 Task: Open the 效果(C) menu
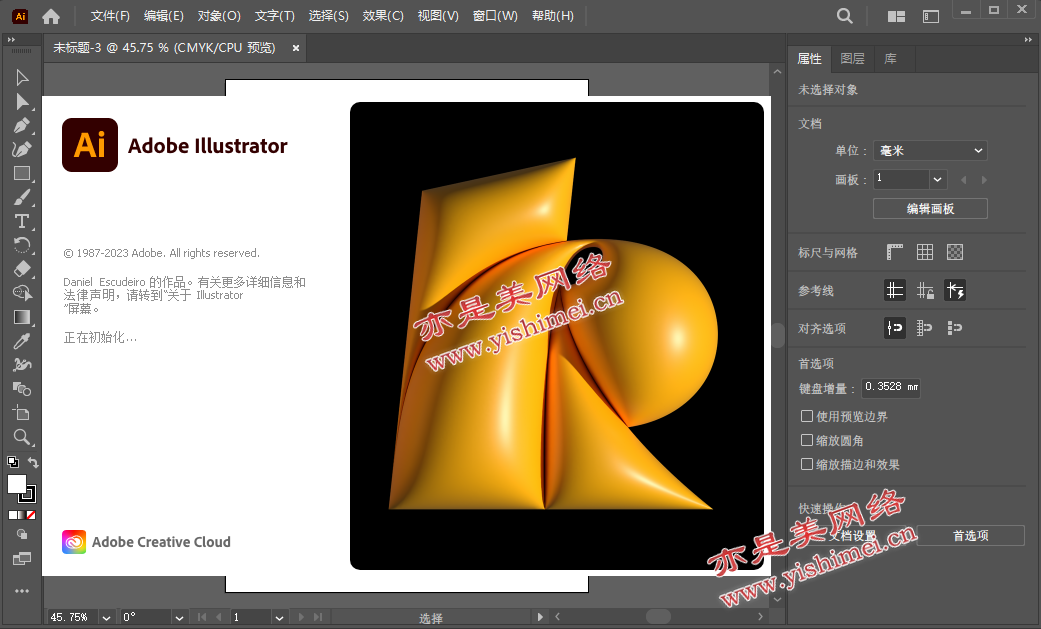[382, 16]
